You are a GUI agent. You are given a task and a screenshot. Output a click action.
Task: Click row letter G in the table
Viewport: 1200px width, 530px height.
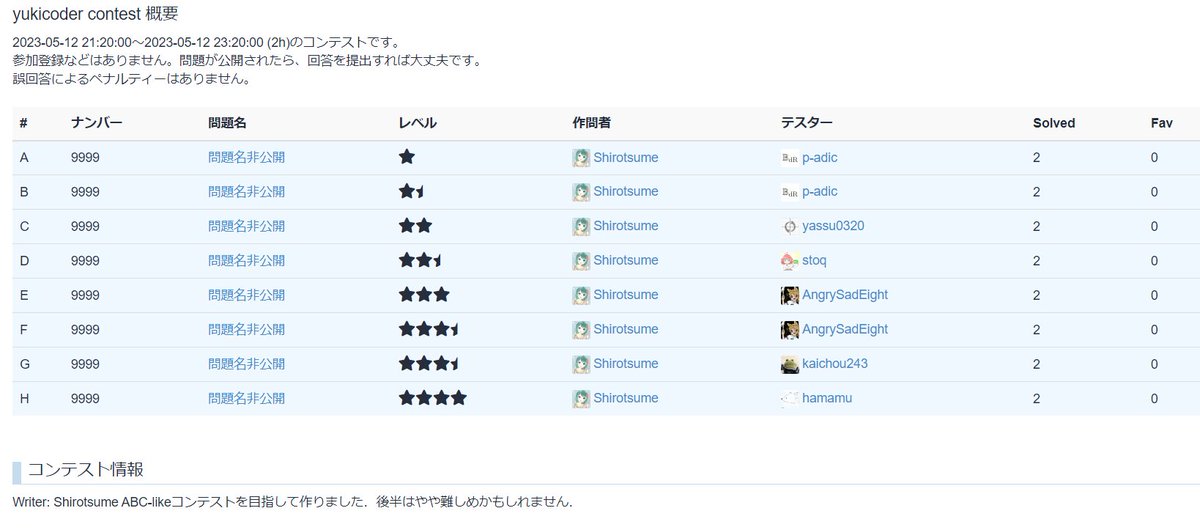pos(25,364)
